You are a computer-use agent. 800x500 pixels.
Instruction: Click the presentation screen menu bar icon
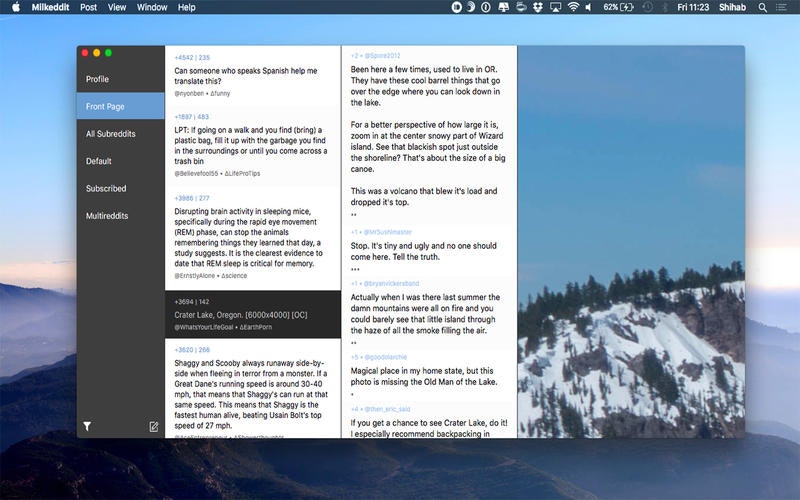click(x=503, y=7)
